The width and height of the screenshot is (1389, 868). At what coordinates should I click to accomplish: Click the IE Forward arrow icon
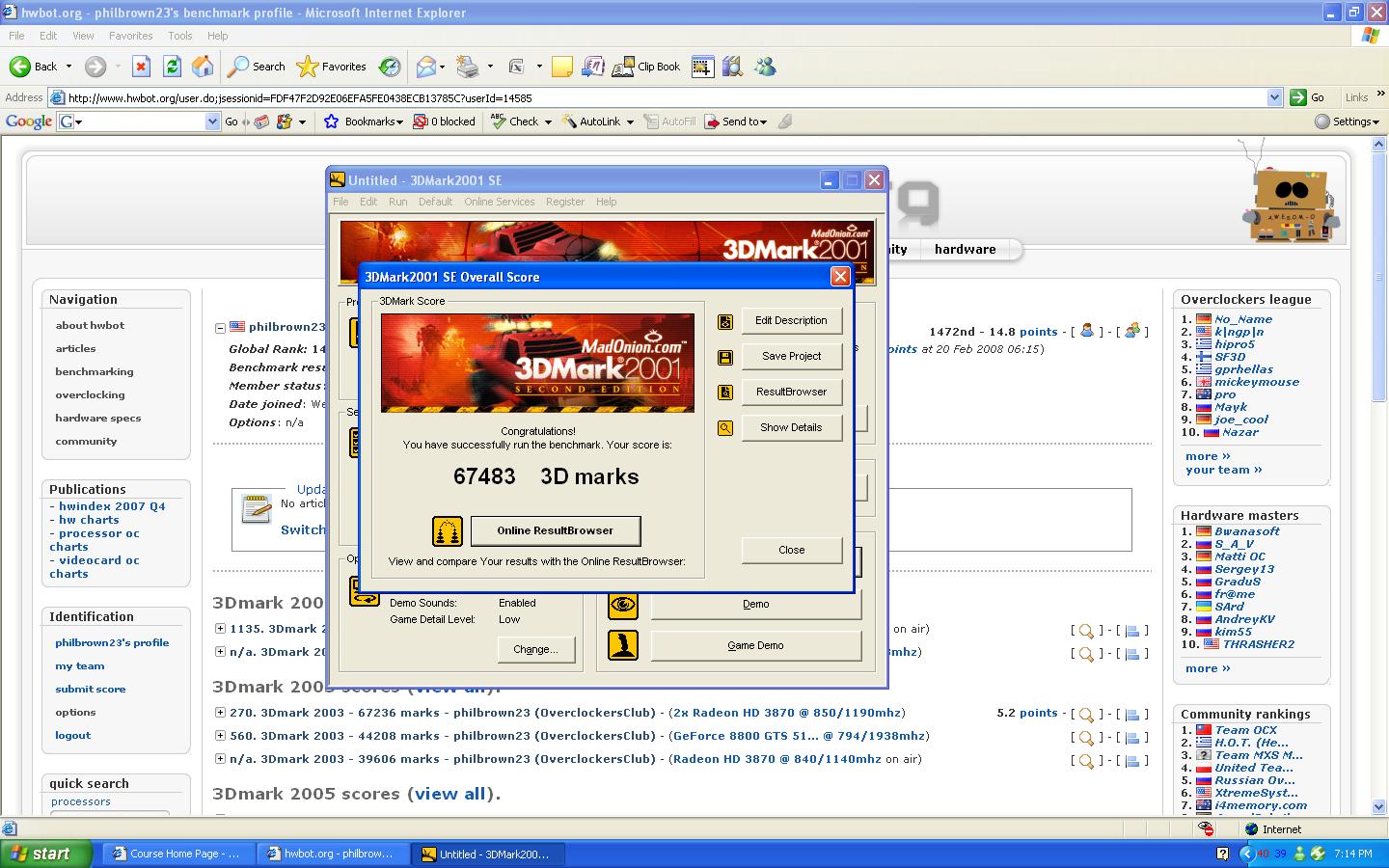click(x=95, y=67)
